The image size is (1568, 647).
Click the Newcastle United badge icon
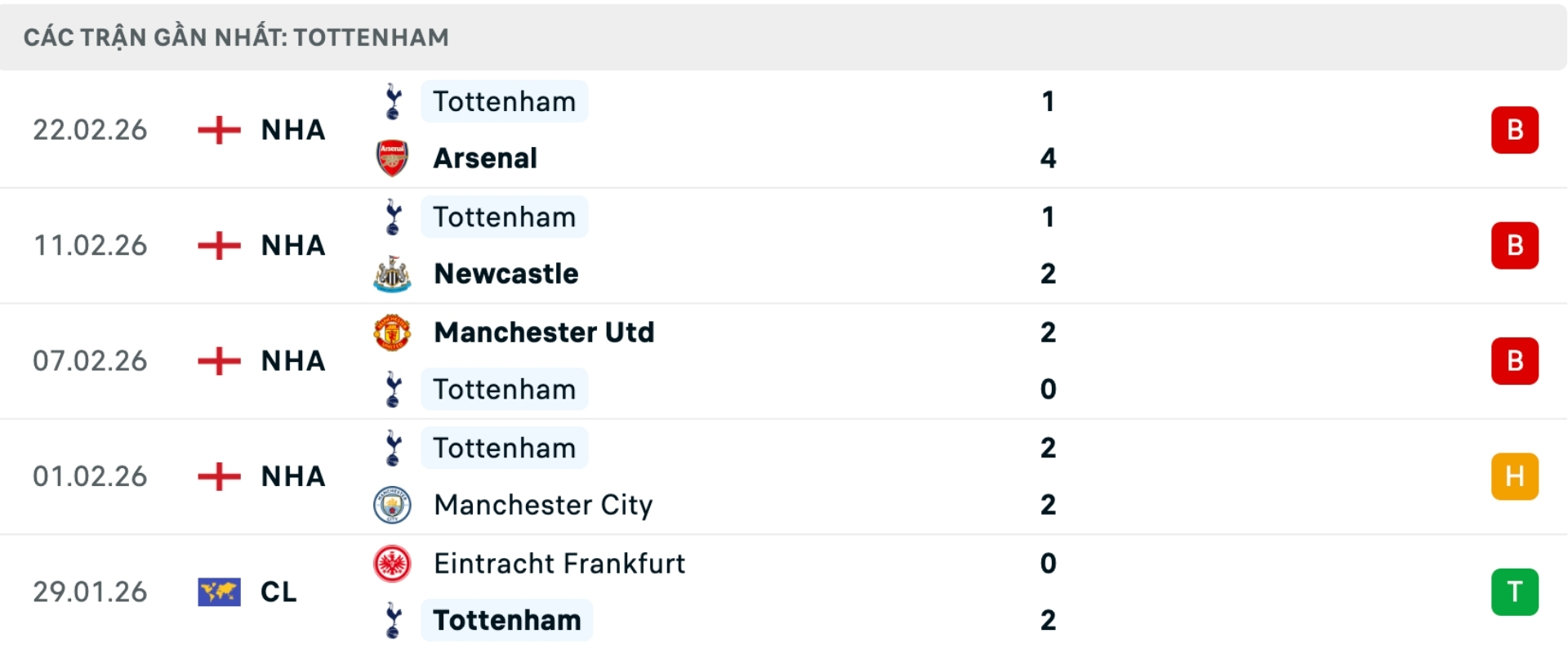click(393, 274)
